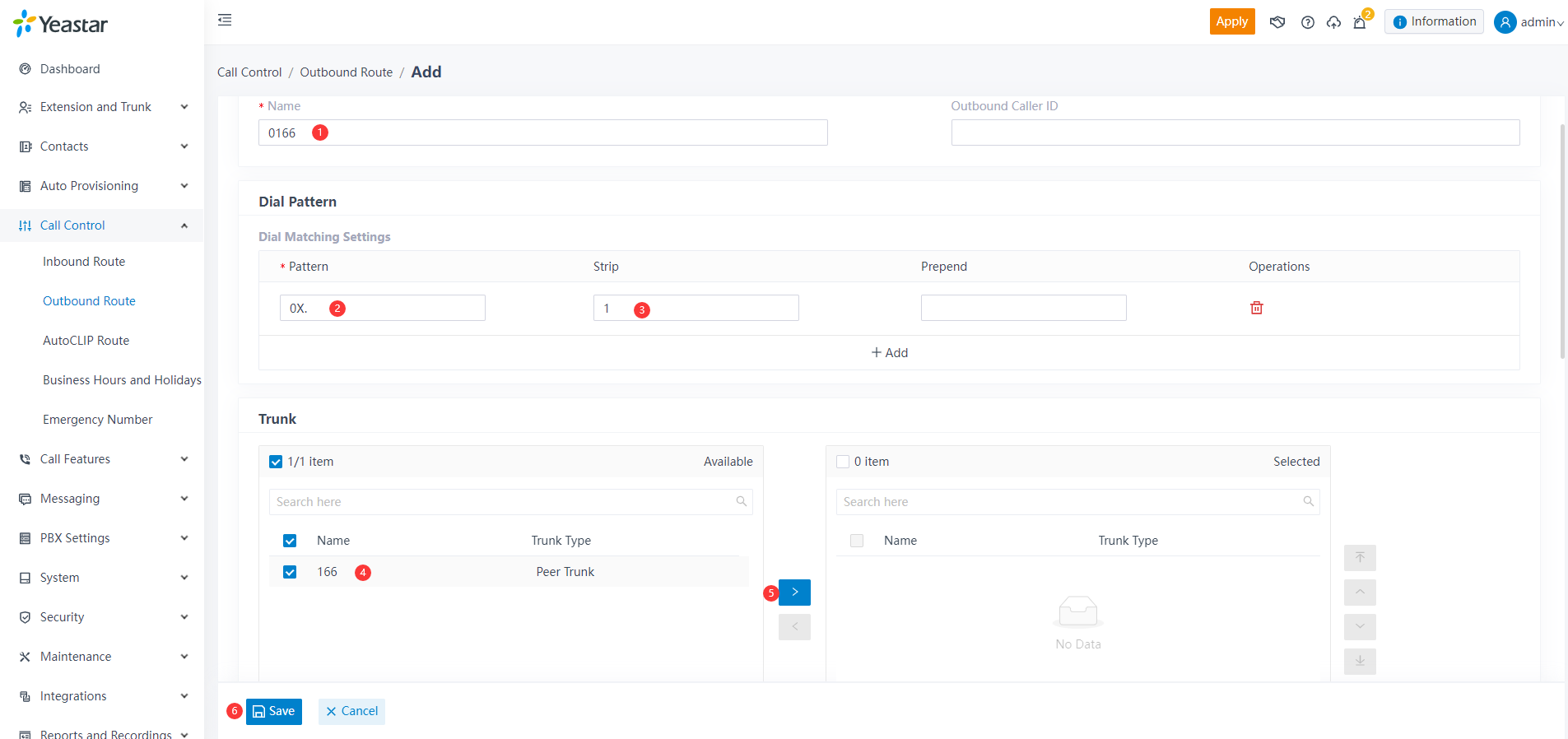
Task: Click the Outbound Caller ID field
Action: (x=1235, y=132)
